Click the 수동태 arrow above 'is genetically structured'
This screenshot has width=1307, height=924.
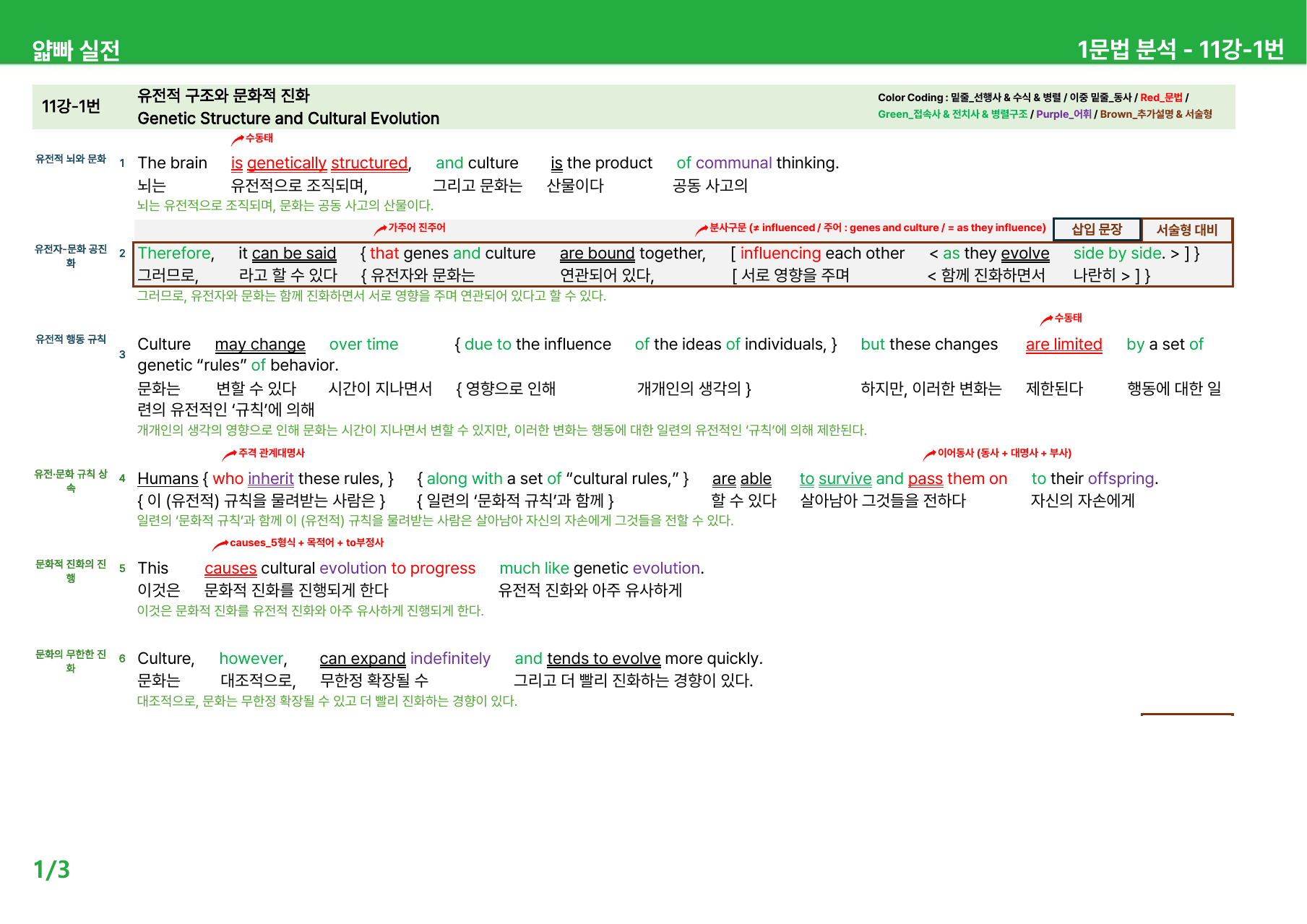[x=238, y=139]
